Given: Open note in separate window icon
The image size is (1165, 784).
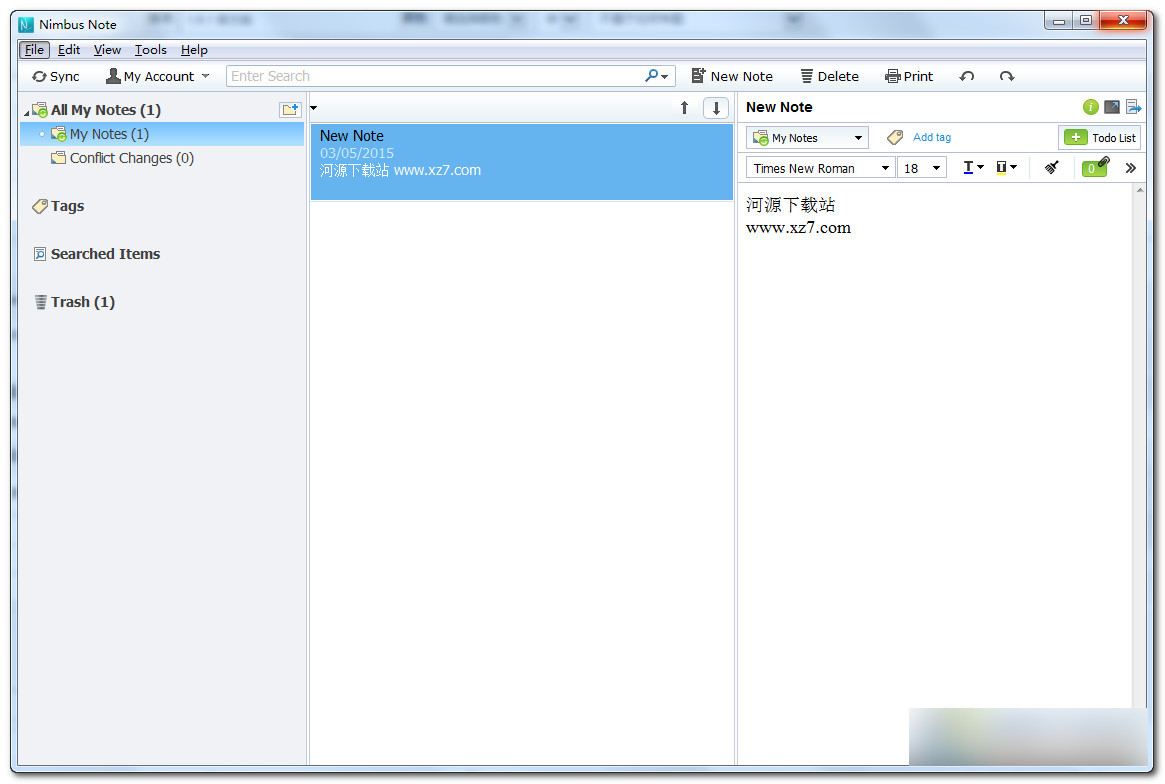Looking at the screenshot, I should (1112, 107).
